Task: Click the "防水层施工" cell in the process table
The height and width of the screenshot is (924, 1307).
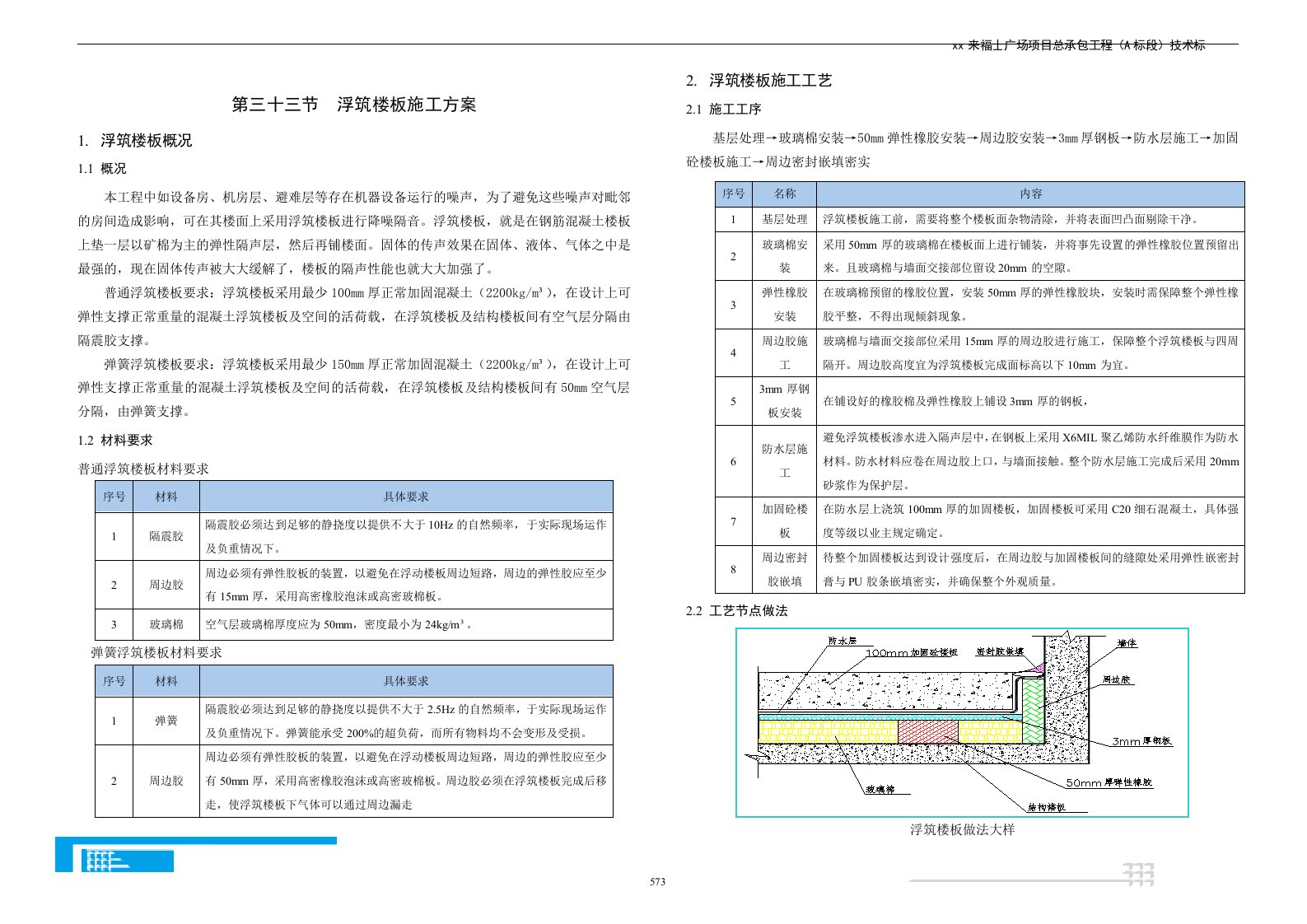Action: click(x=785, y=461)
